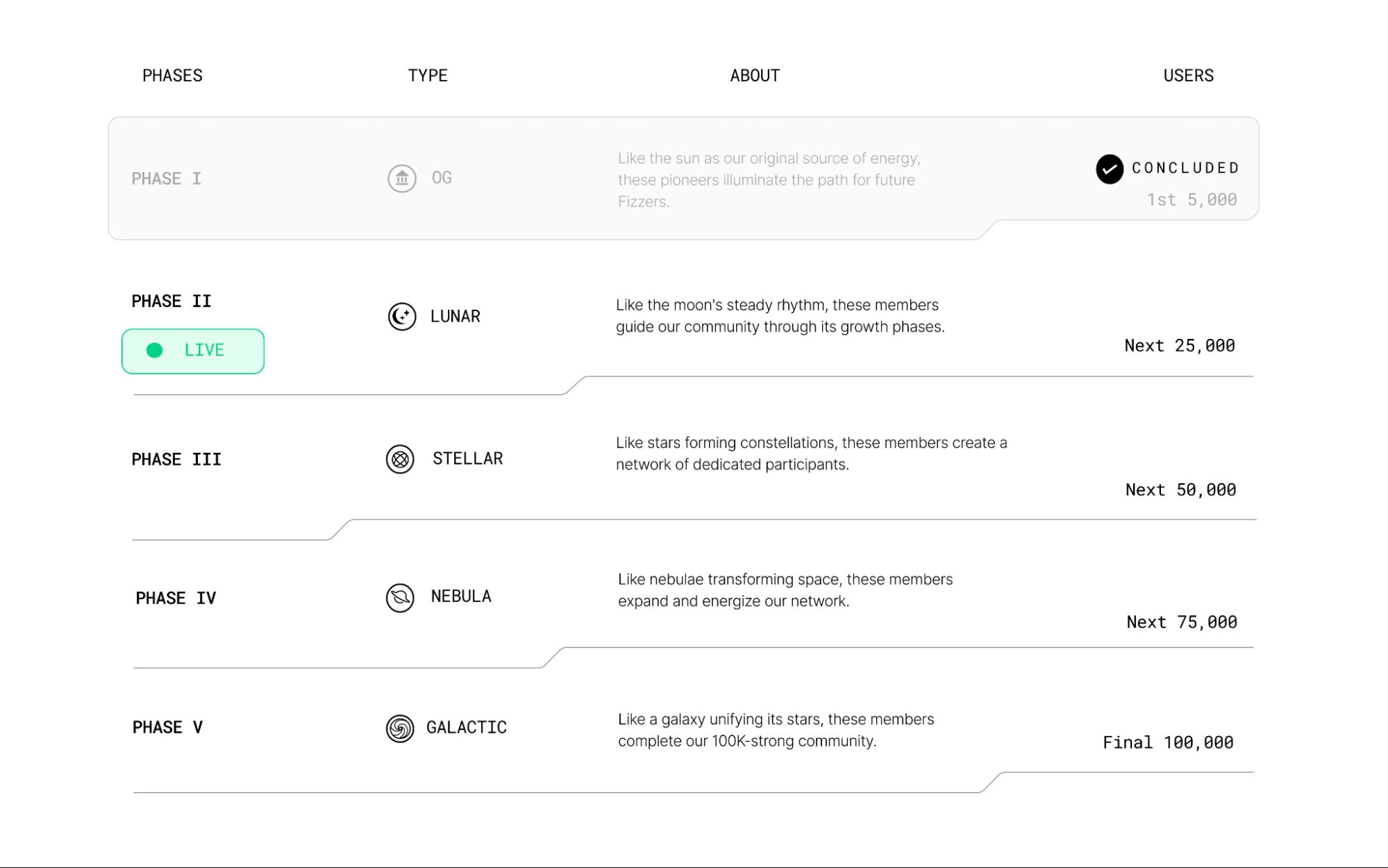Select the PHASES column header
Viewport: 1388px width, 868px height.
click(172, 75)
